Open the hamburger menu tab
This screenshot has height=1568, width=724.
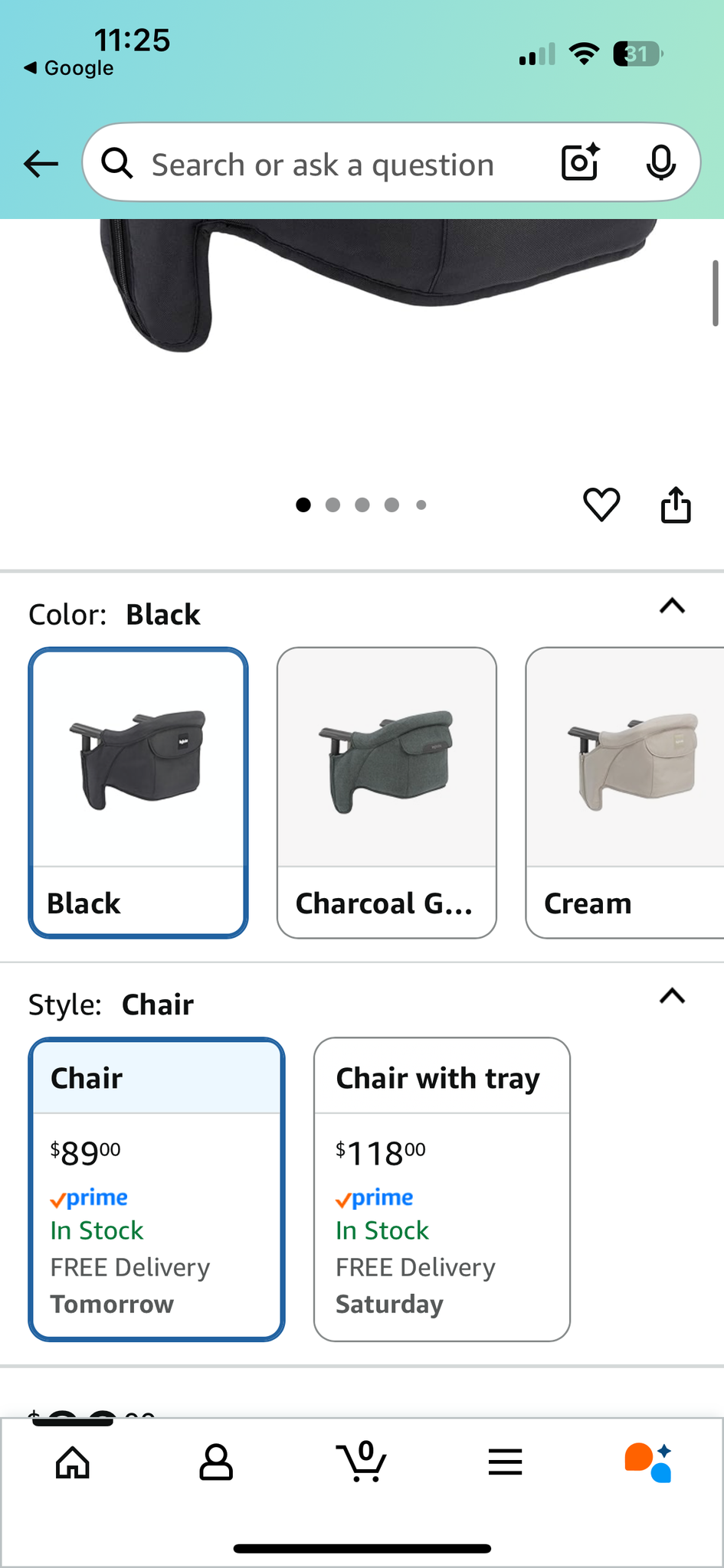coord(505,1462)
